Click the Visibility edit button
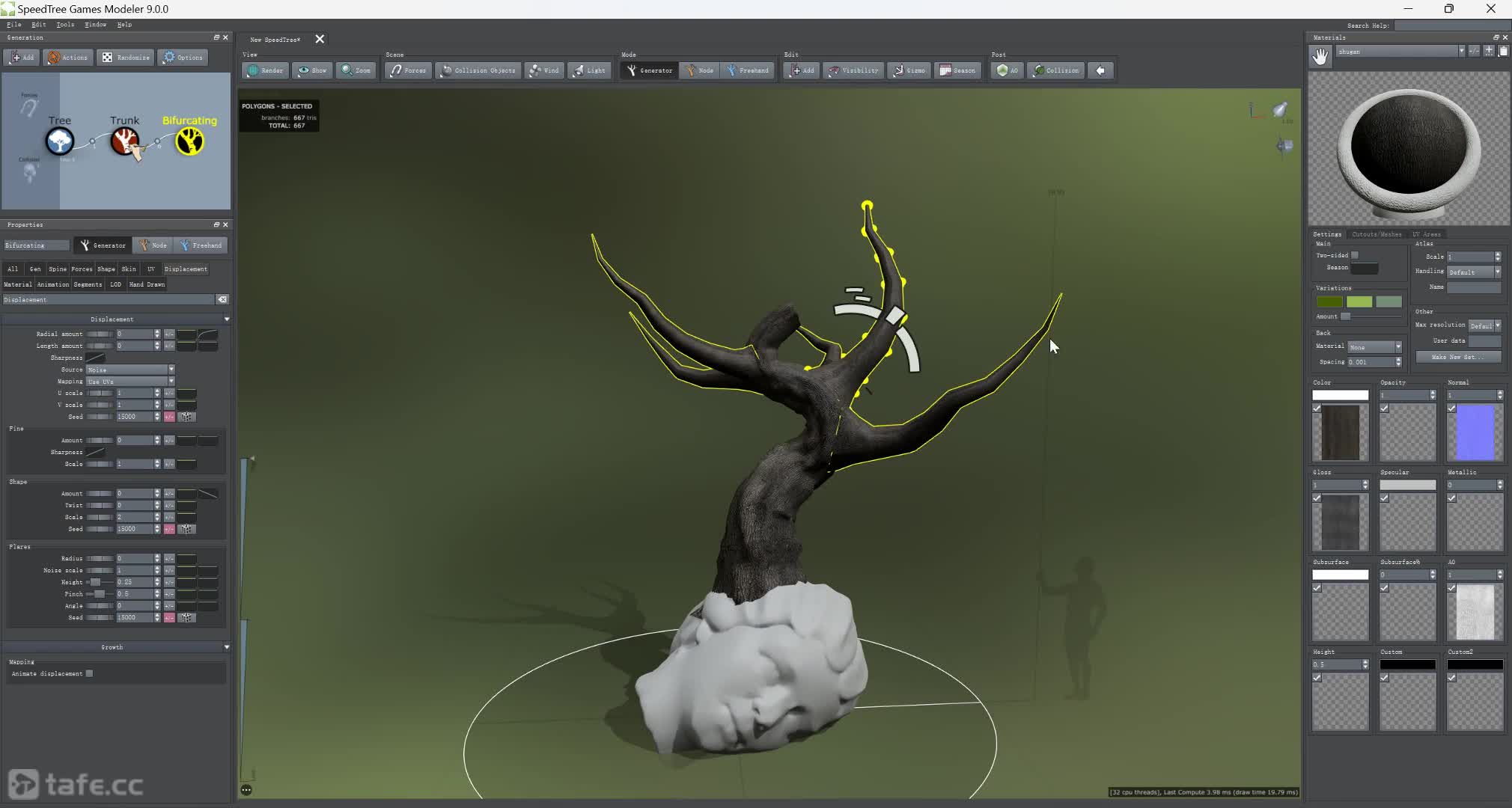The image size is (1512, 808). pyautogui.click(x=853, y=70)
